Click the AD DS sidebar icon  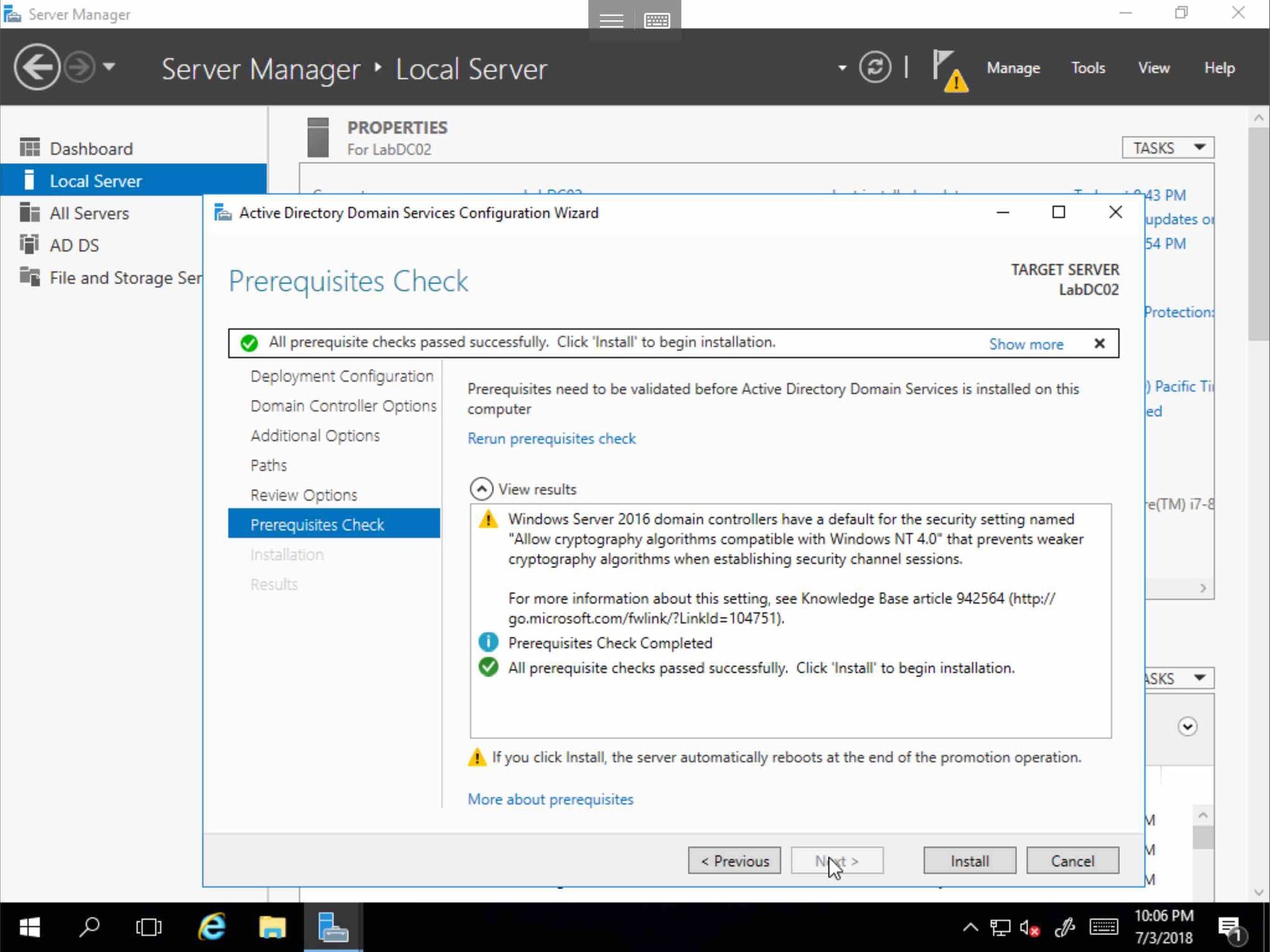[x=29, y=244]
